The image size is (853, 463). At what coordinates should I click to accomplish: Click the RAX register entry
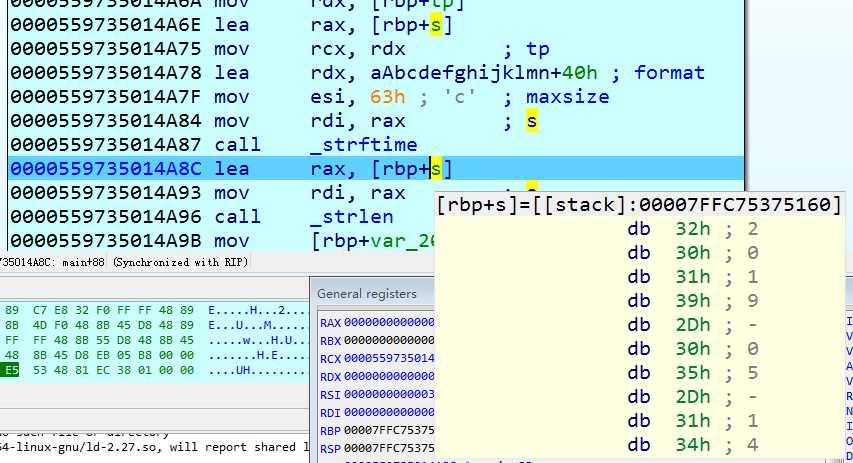pos(377,323)
